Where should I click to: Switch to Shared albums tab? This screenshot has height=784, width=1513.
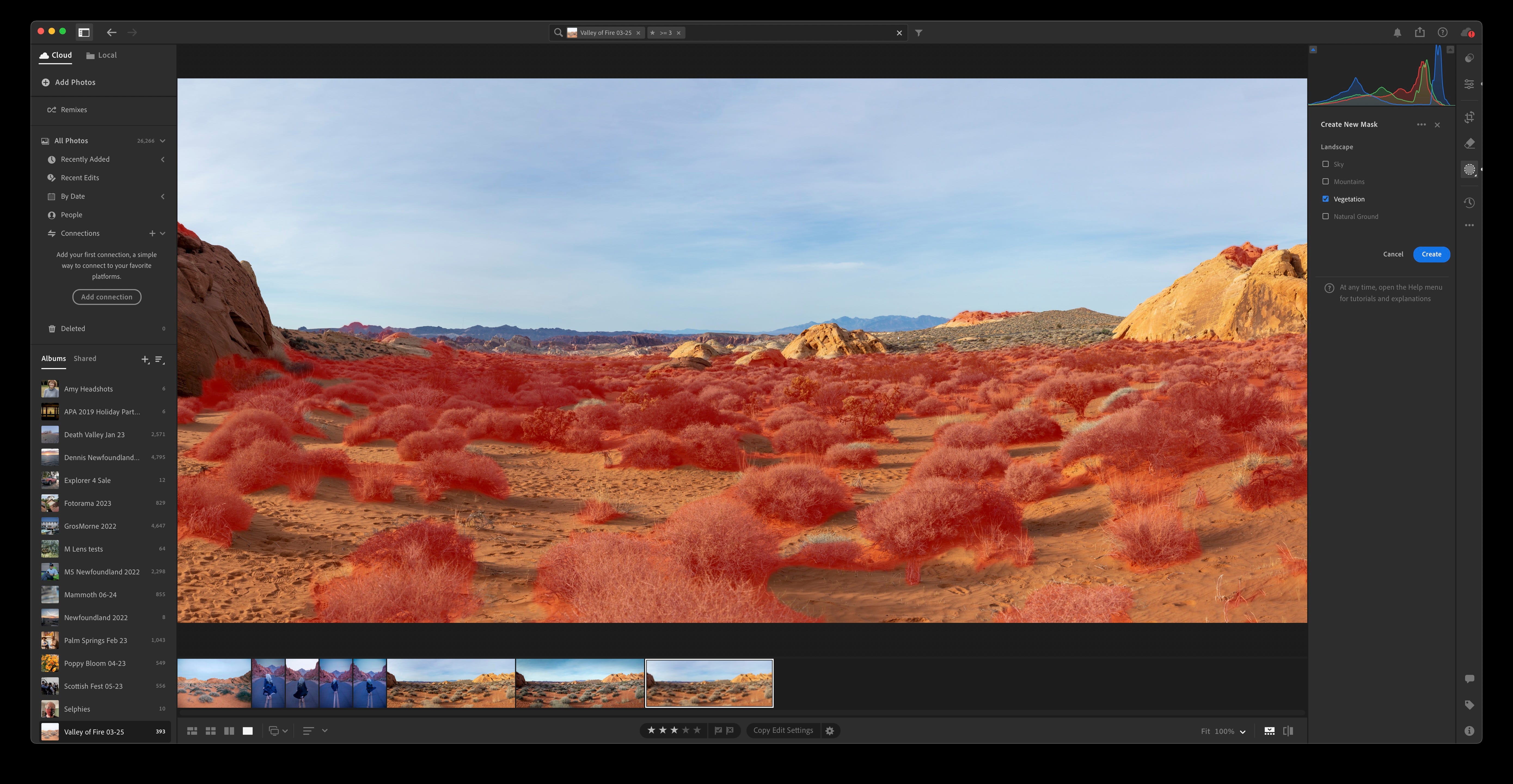pos(85,359)
